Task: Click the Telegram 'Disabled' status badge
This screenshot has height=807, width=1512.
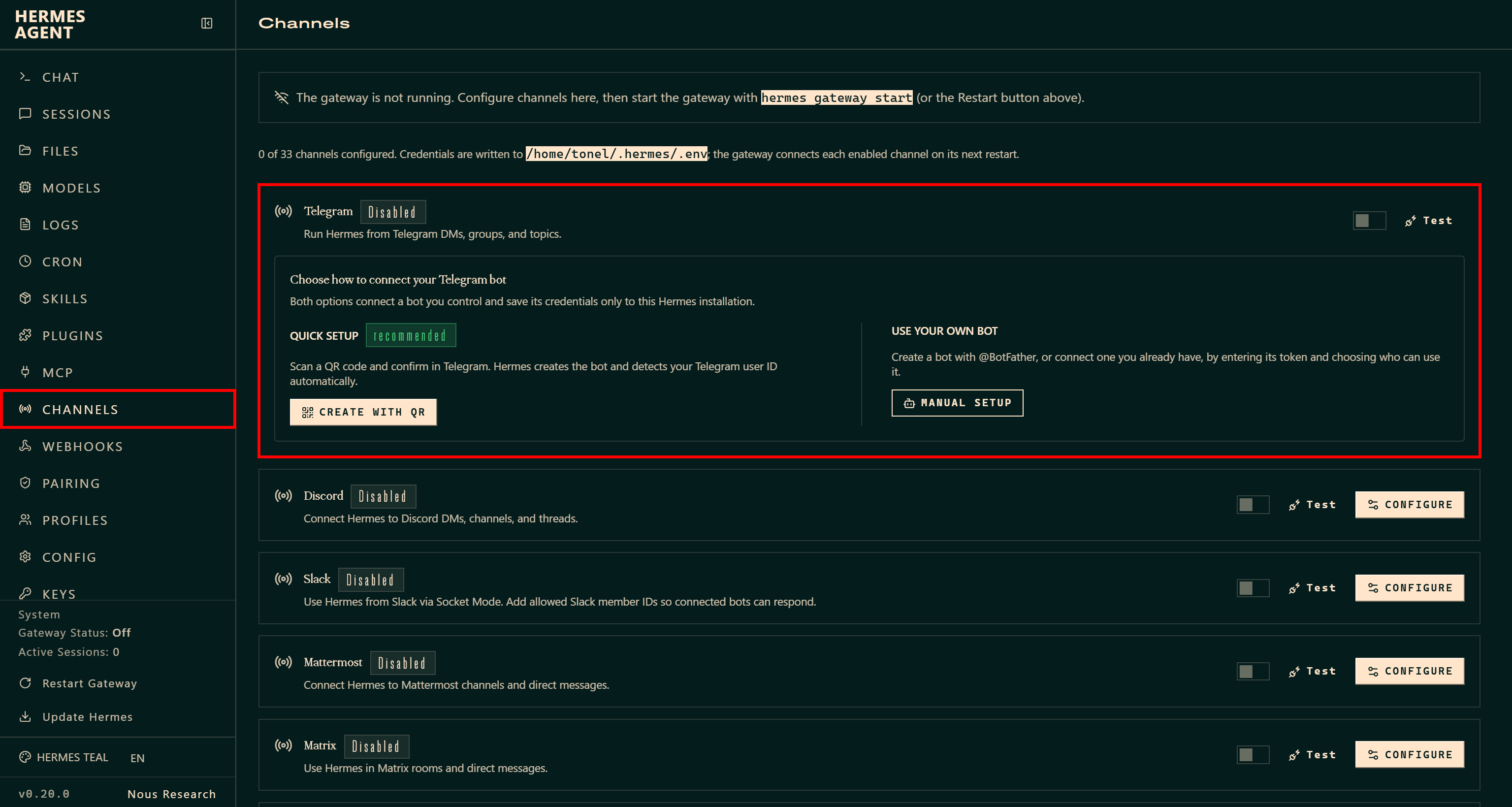Action: (x=393, y=212)
